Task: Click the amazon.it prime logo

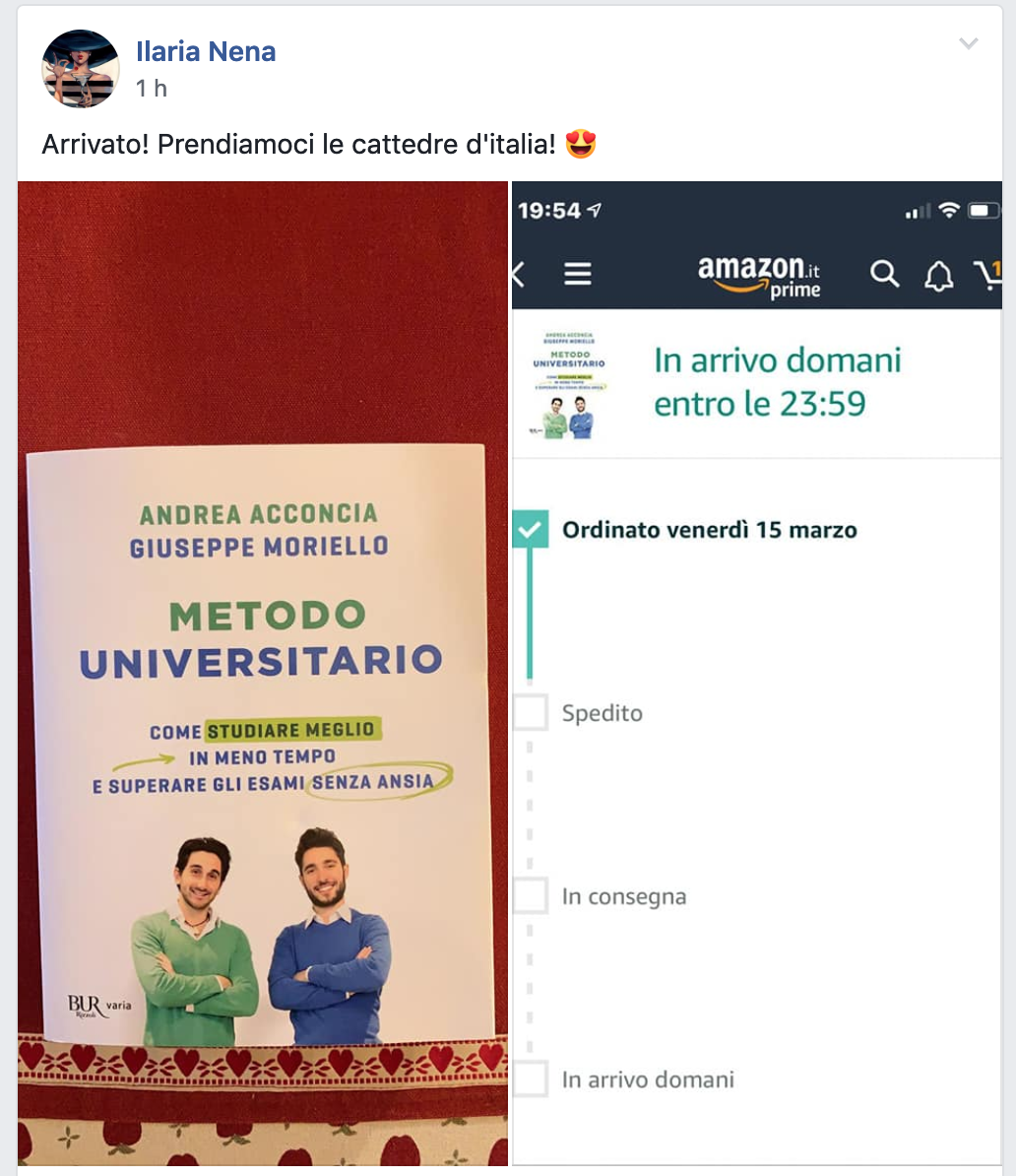Action: click(759, 277)
